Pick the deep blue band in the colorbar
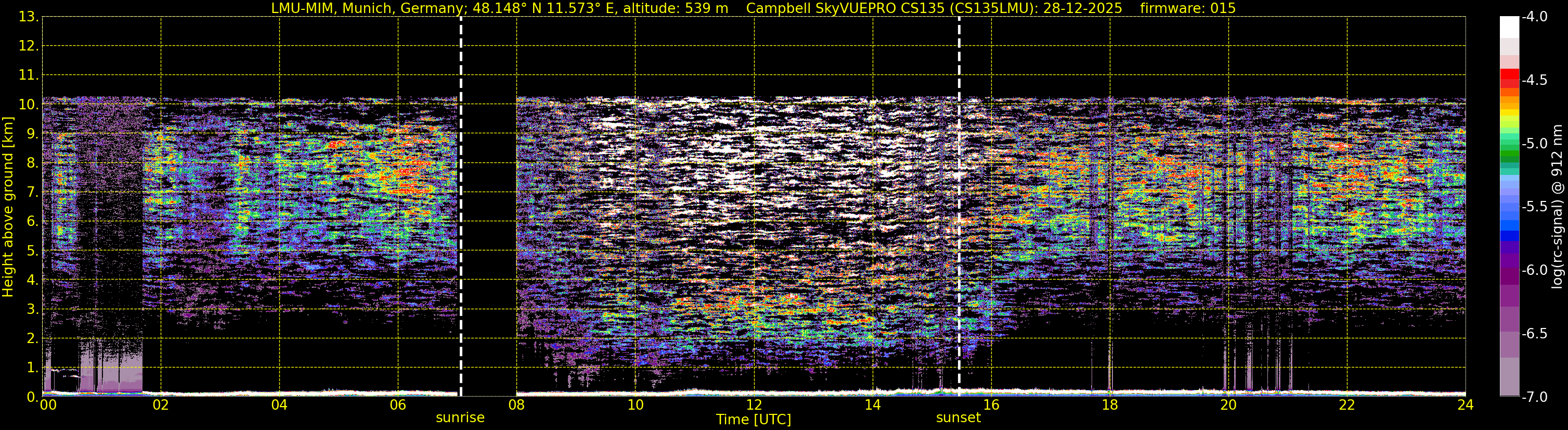The width and height of the screenshot is (1568, 430). pos(1509,236)
